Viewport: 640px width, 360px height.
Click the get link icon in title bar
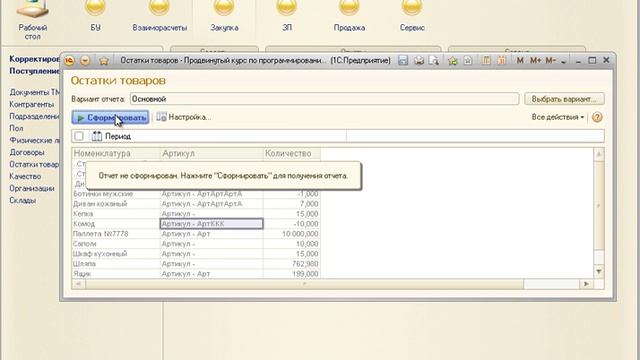click(468, 61)
